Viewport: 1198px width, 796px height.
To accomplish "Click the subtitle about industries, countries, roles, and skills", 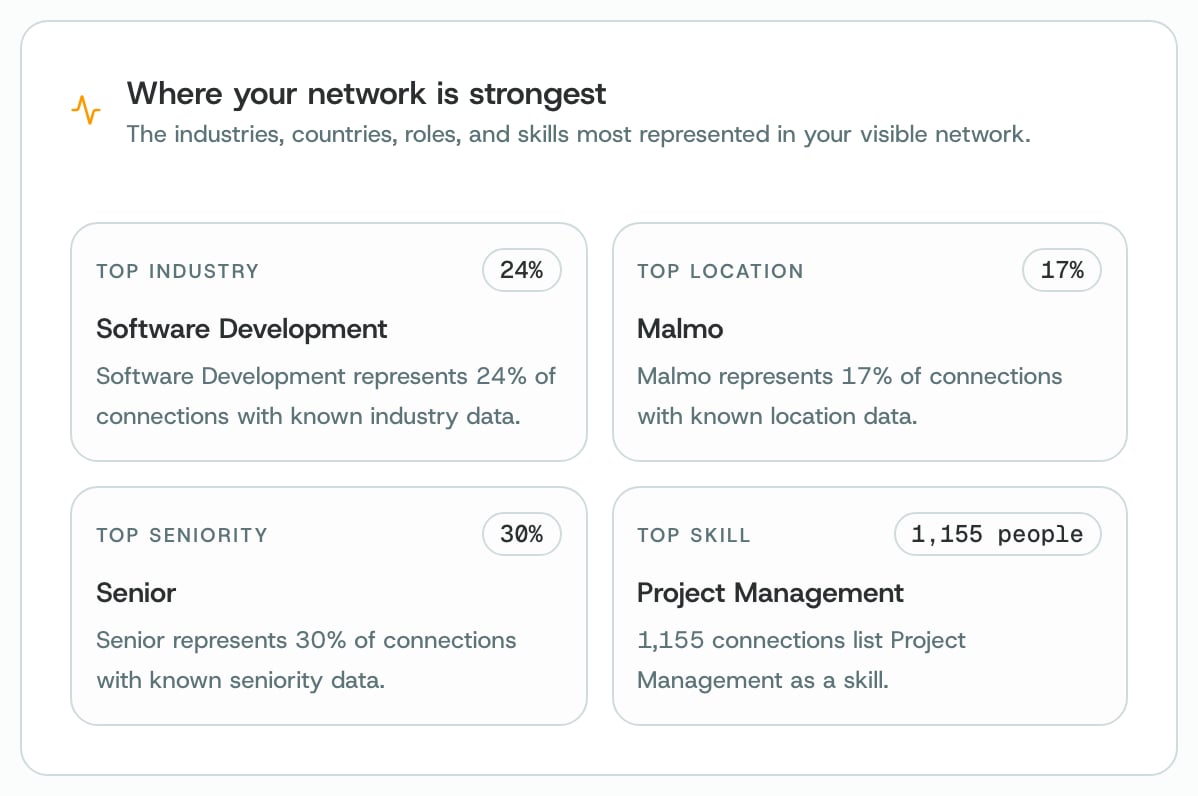I will [x=578, y=134].
